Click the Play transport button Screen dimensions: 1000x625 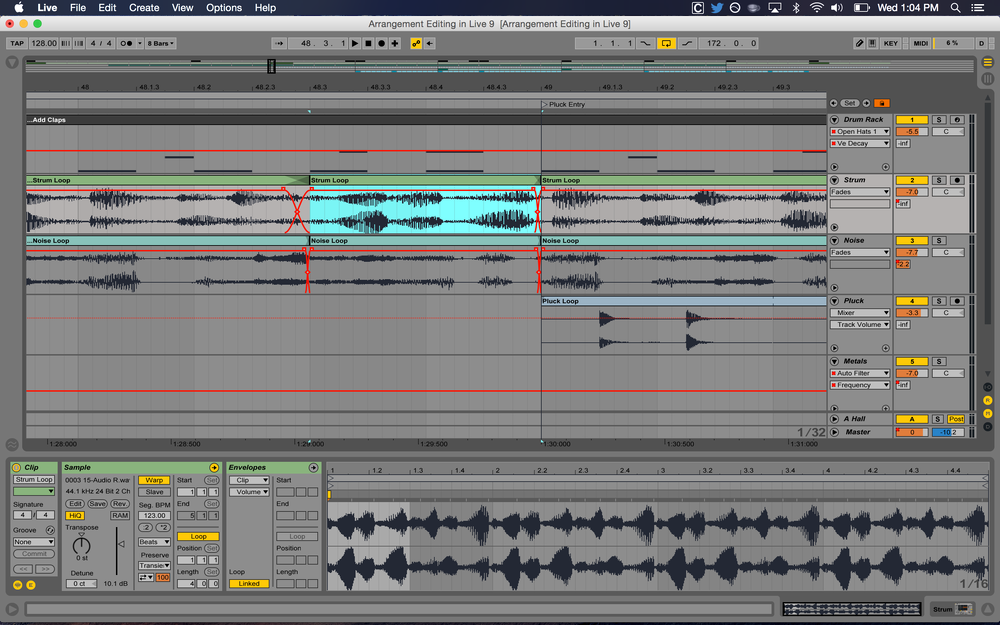[355, 43]
